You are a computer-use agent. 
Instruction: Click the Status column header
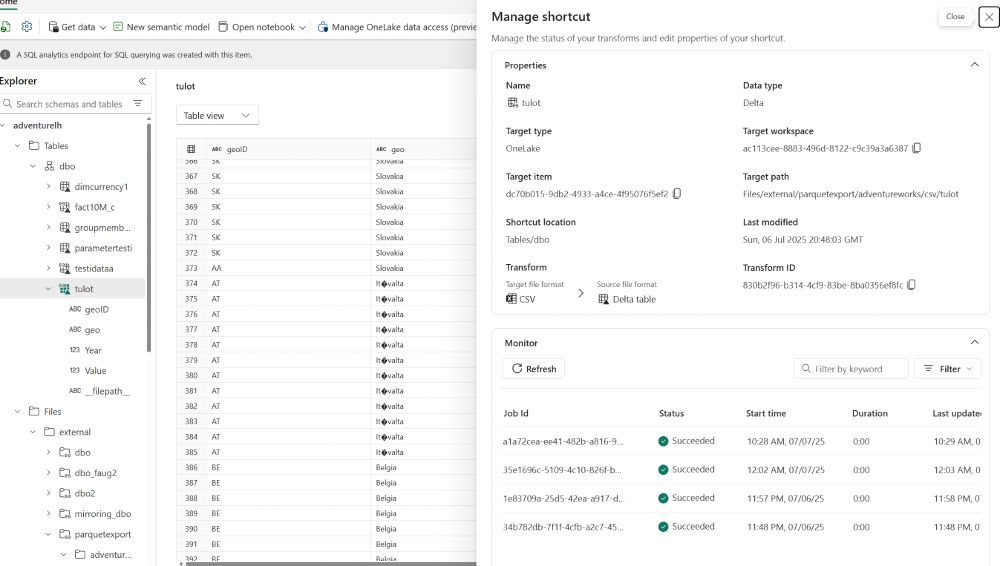(x=671, y=413)
